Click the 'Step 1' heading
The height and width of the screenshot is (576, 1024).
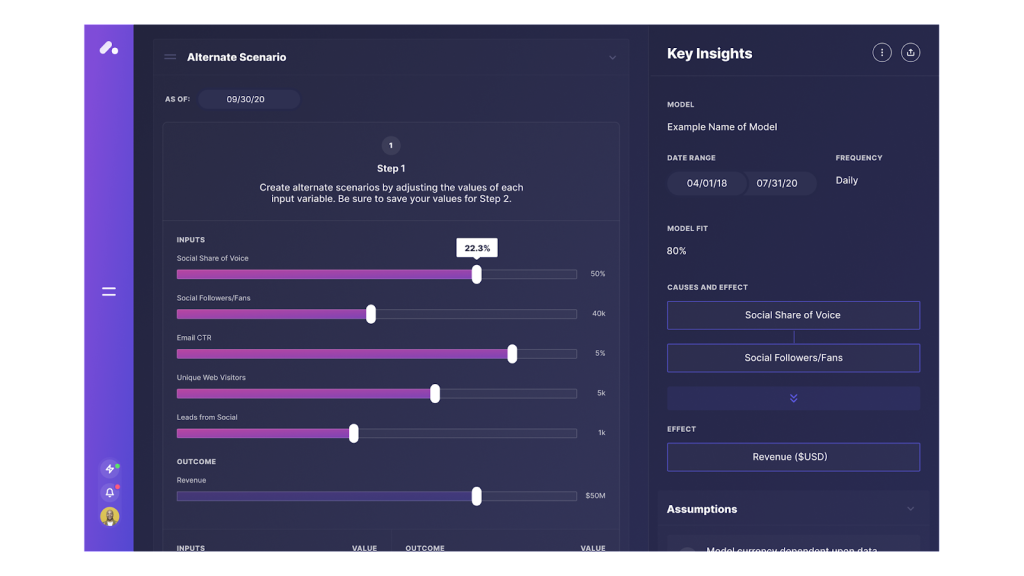tap(391, 168)
